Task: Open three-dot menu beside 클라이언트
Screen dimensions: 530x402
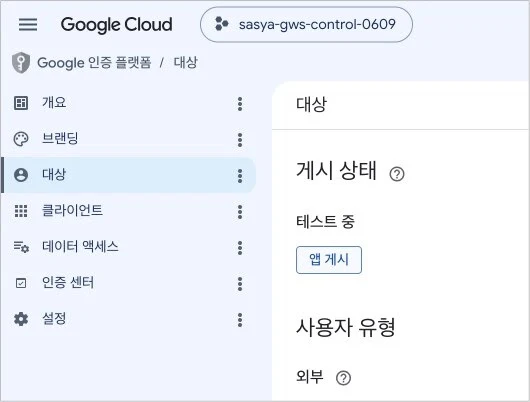Action: 240,212
